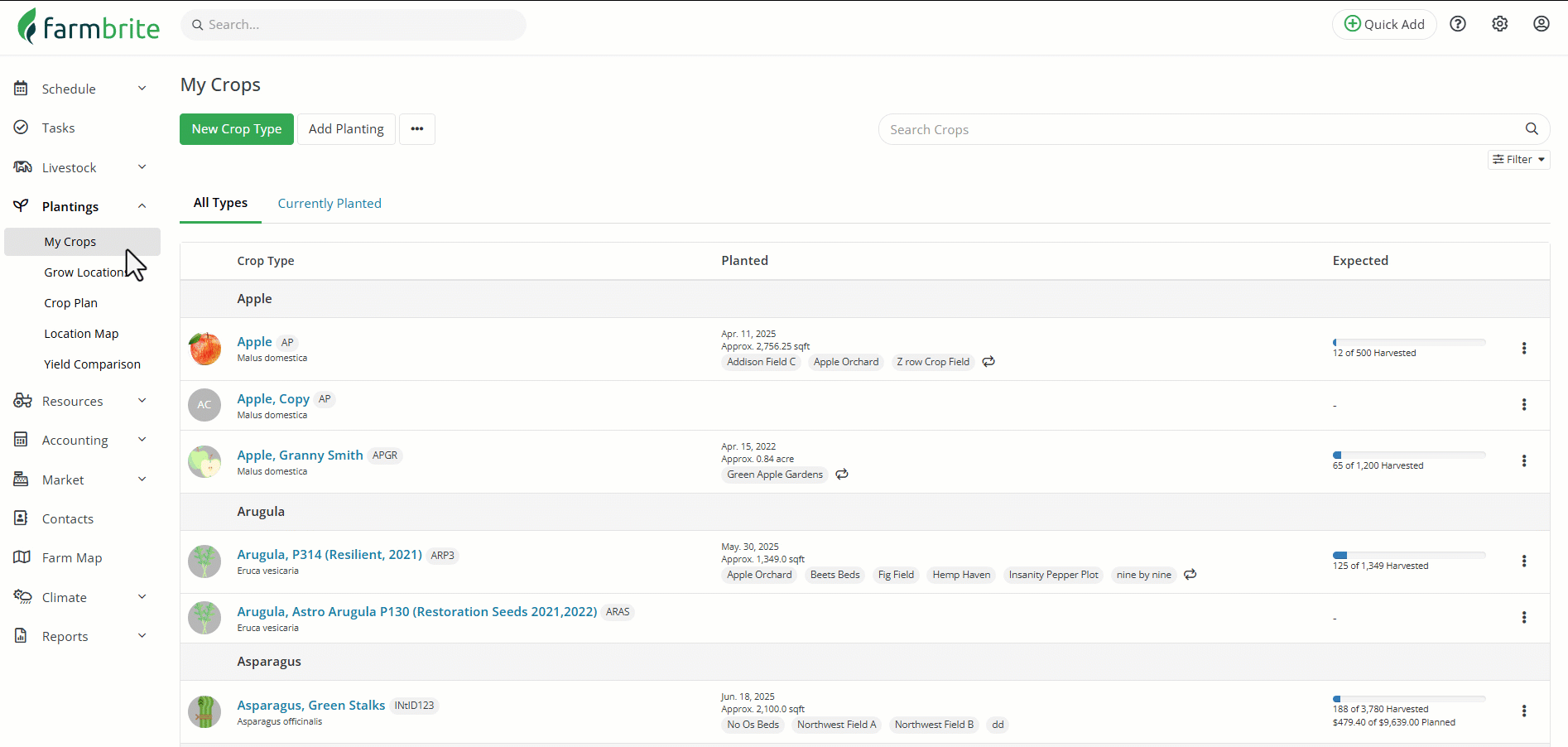
Task: Open Grow Locations in the sidebar
Action: point(87,272)
